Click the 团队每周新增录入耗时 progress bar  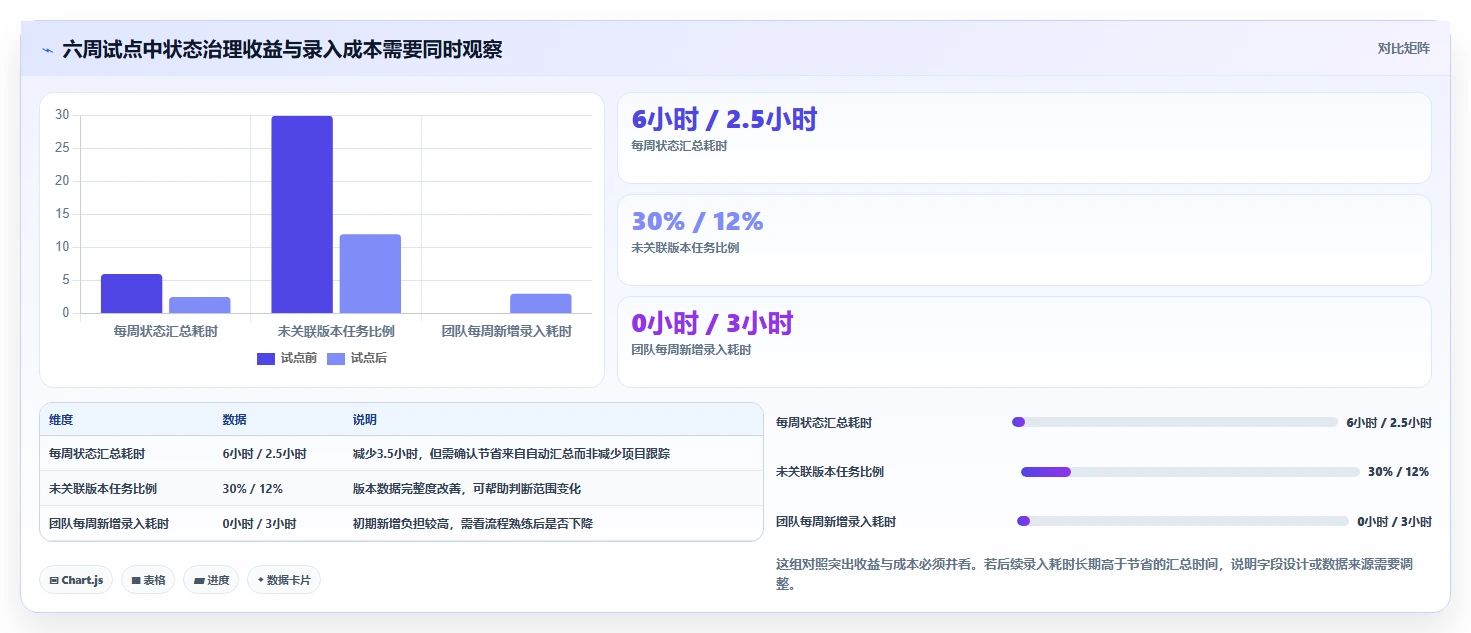pyautogui.click(x=1183, y=521)
